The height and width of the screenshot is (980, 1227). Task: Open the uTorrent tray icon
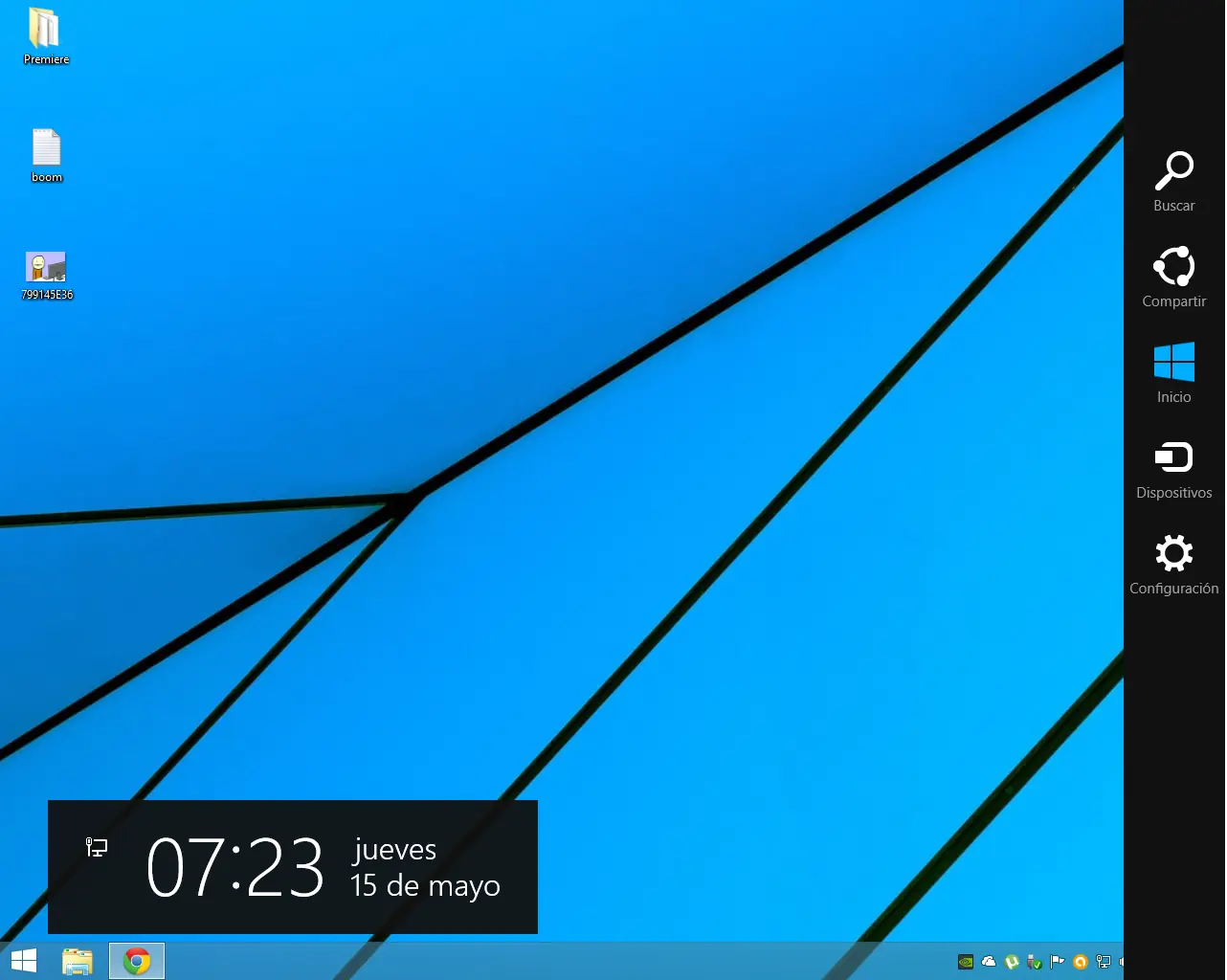[x=1012, y=962]
